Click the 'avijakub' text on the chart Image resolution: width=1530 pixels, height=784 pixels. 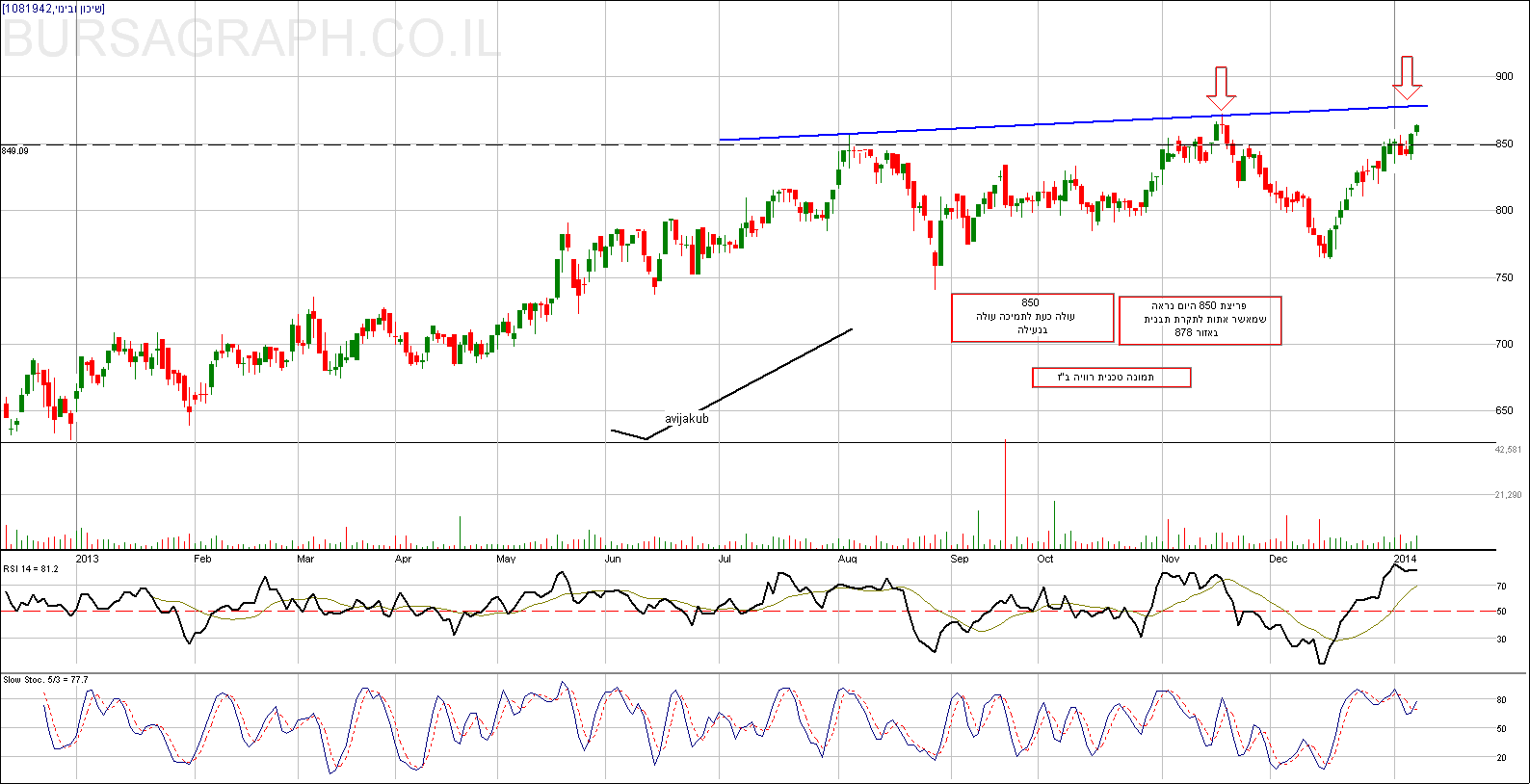pyautogui.click(x=687, y=419)
